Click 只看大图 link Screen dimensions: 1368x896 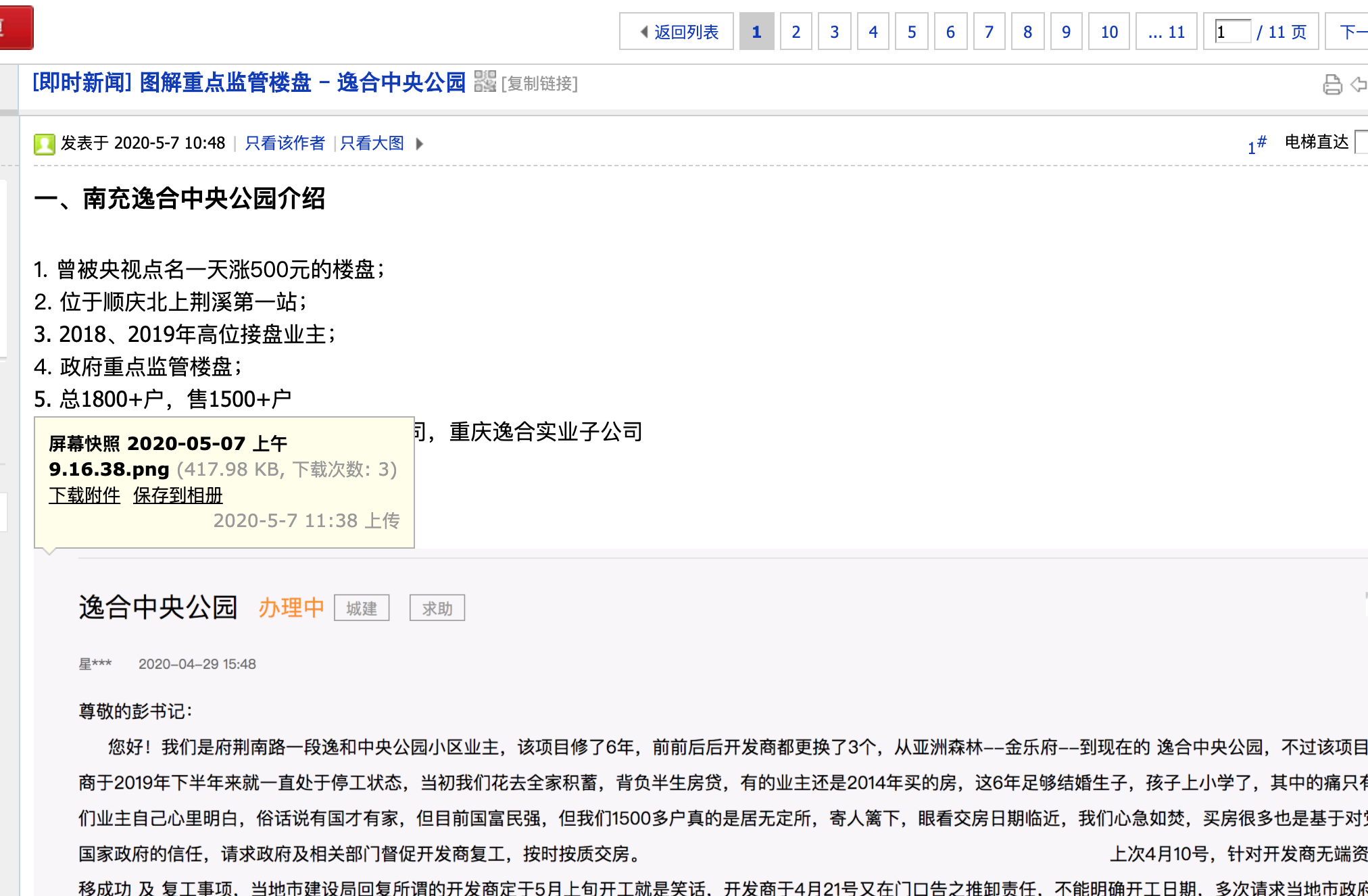pyautogui.click(x=372, y=143)
